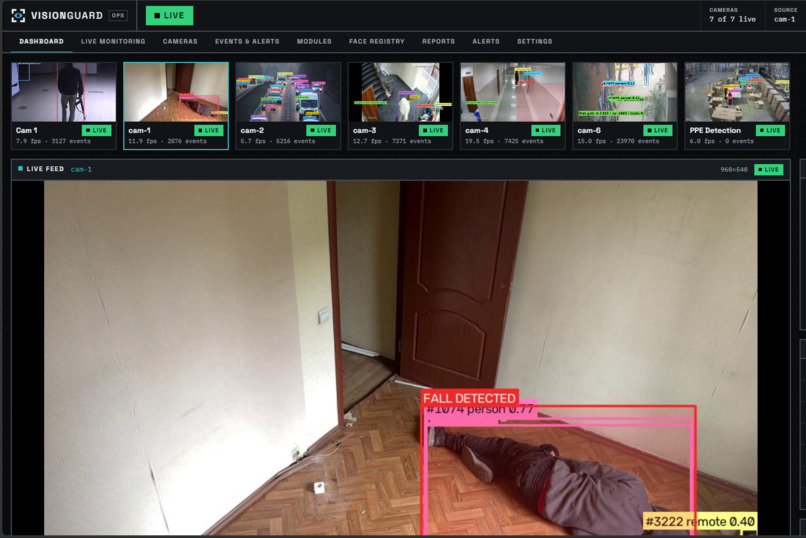Select the cam-4 corridor thumbnail
The image size is (806, 538).
pos(512,92)
